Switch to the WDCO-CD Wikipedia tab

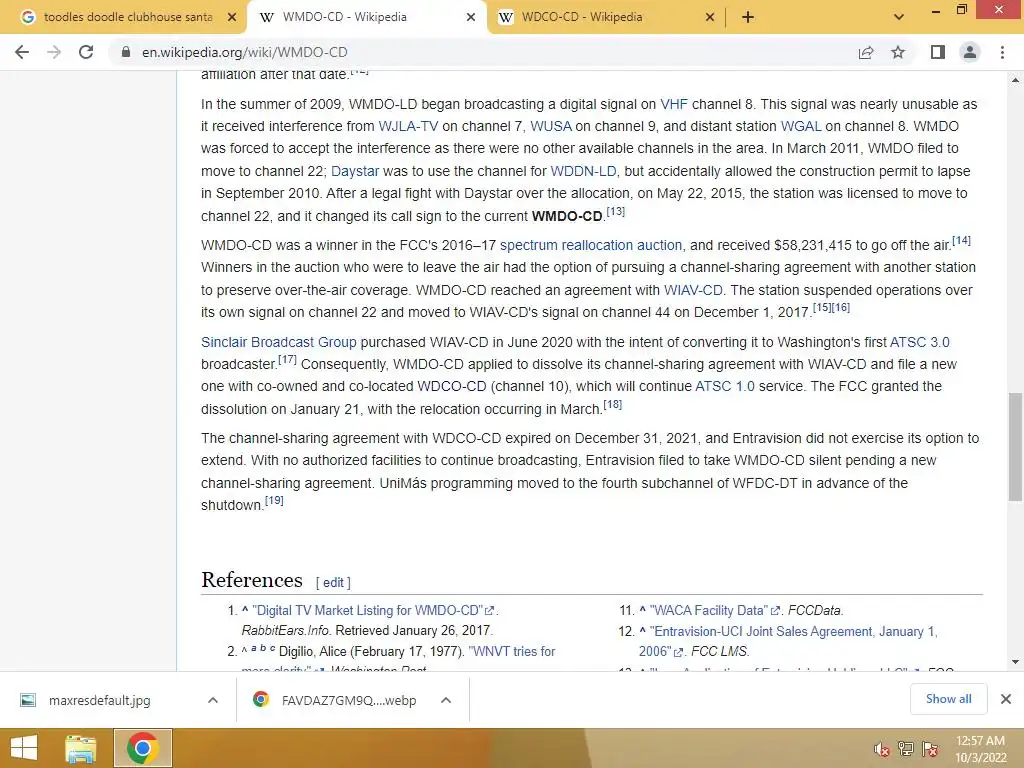pyautogui.click(x=581, y=17)
